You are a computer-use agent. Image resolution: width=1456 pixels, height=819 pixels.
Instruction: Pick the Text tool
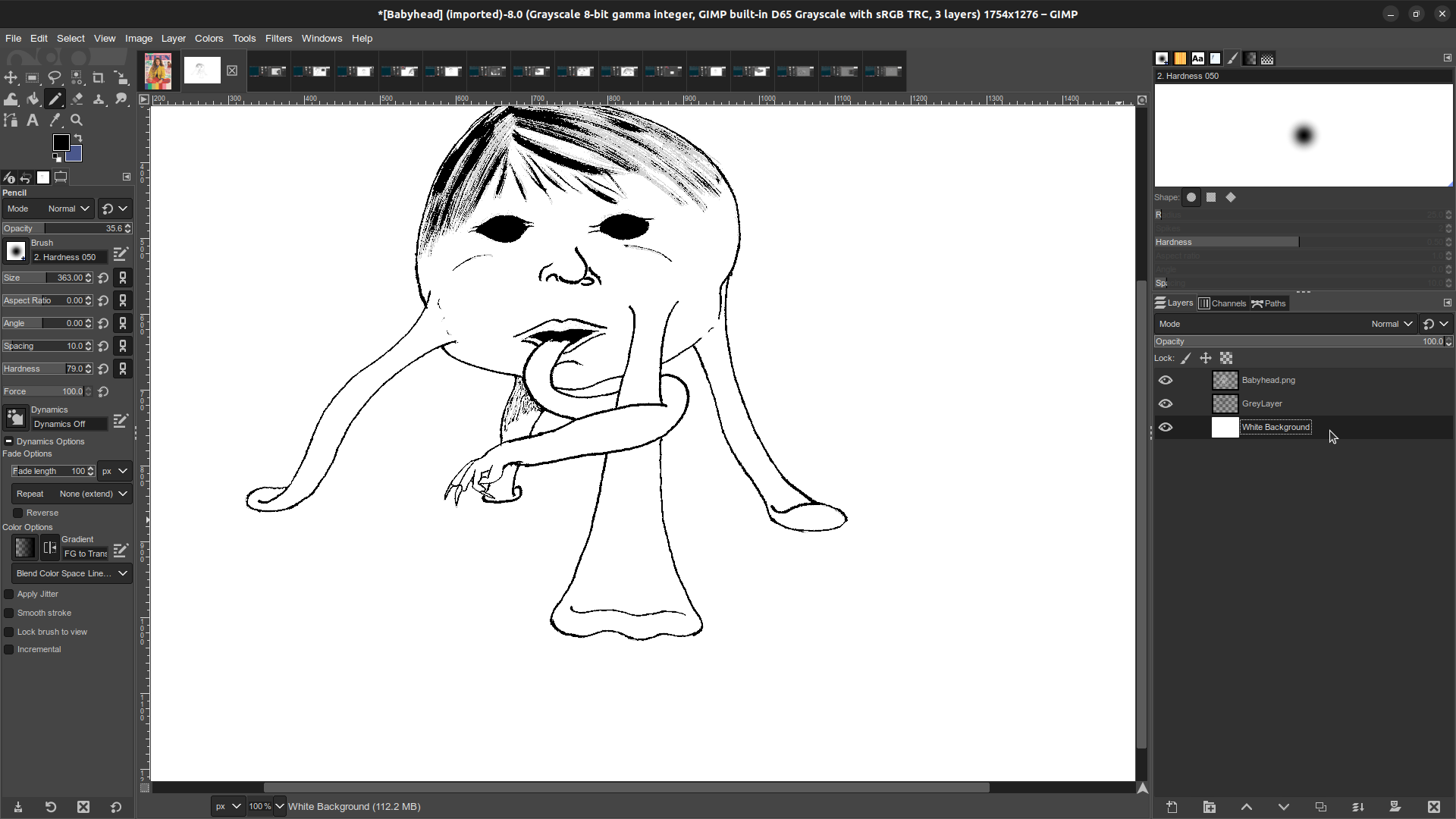coord(33,121)
